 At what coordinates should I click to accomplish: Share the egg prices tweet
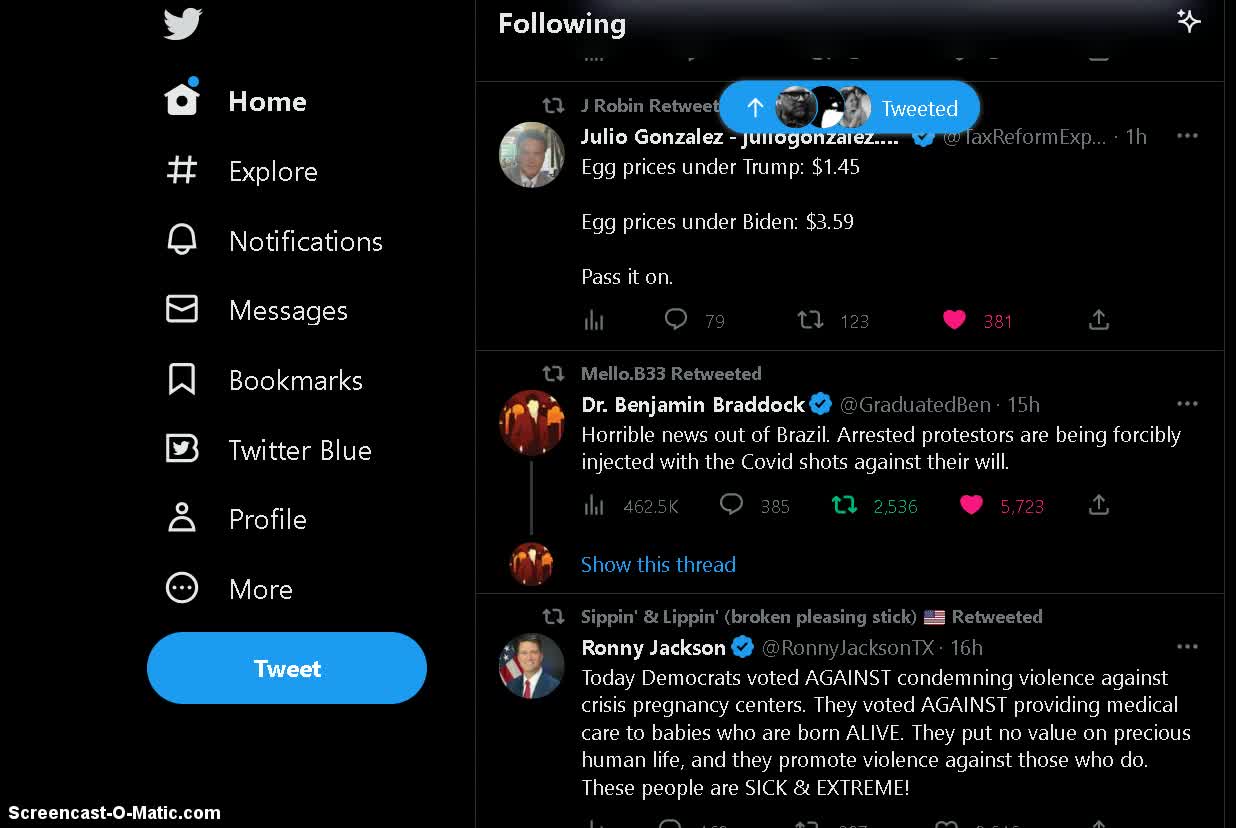[x=1098, y=320]
